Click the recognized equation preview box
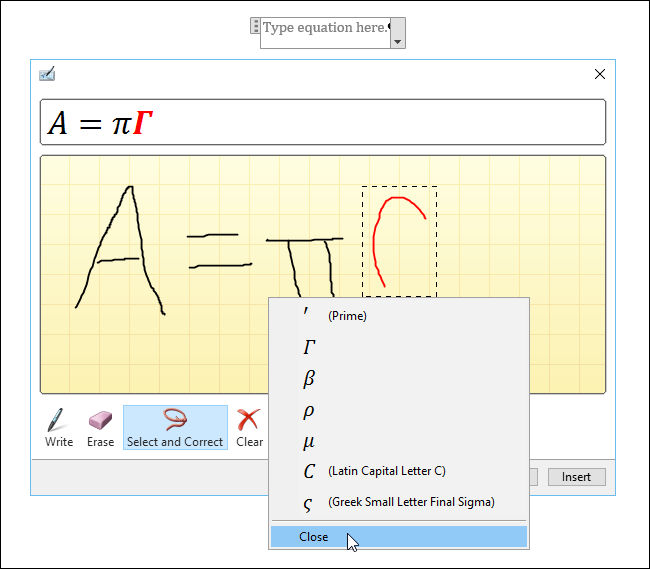 (323, 123)
